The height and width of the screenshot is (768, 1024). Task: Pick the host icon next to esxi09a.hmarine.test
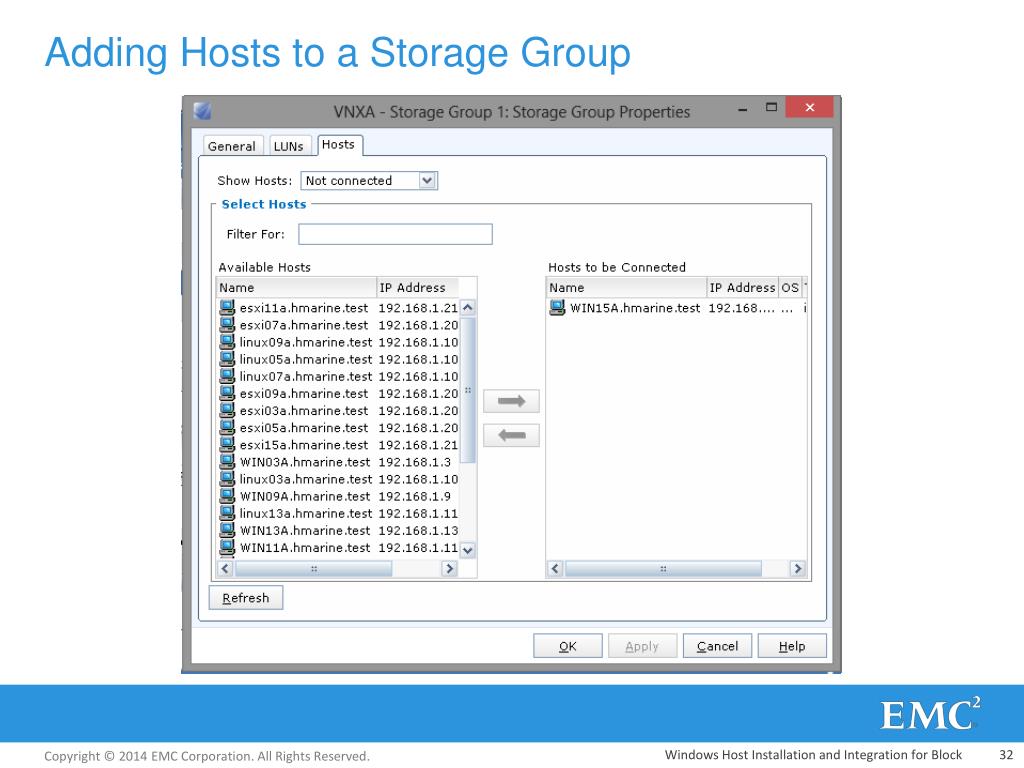[227, 393]
